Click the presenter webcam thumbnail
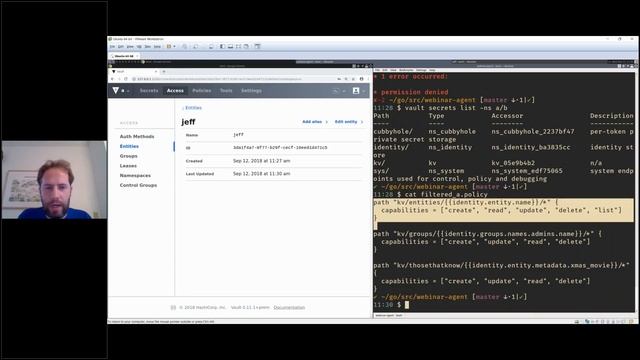 pos(54,180)
